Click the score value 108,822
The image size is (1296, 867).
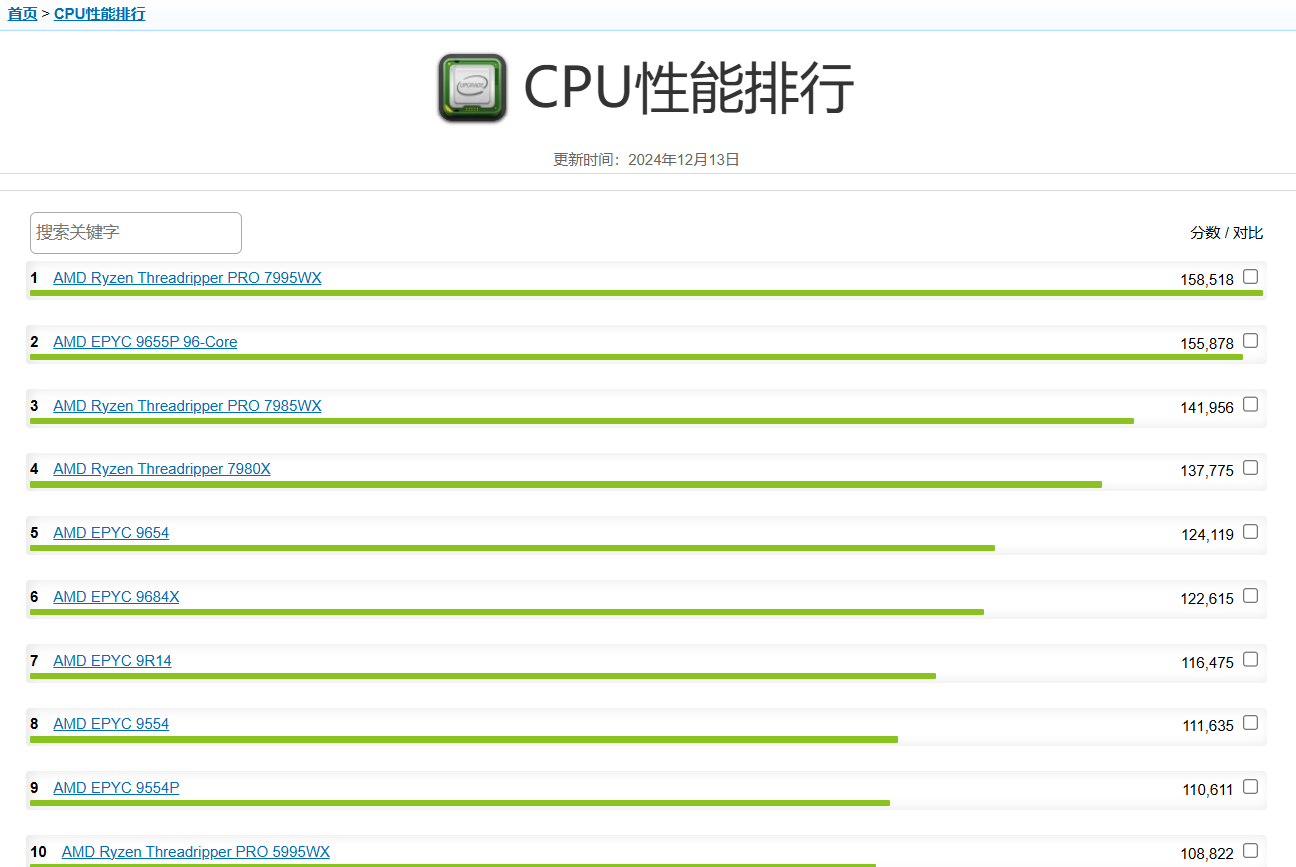point(1207,854)
